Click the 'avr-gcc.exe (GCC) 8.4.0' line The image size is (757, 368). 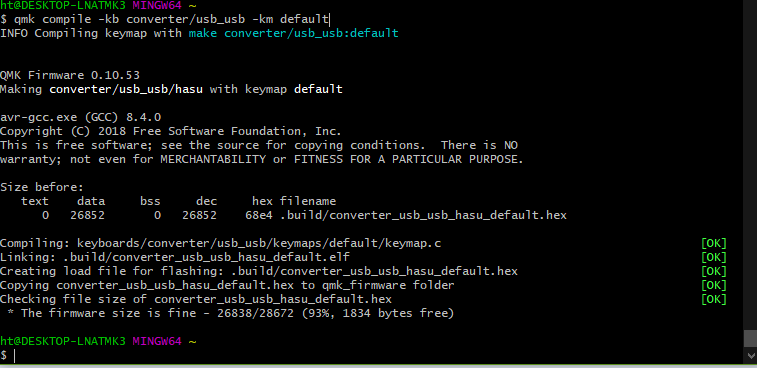click(81, 117)
